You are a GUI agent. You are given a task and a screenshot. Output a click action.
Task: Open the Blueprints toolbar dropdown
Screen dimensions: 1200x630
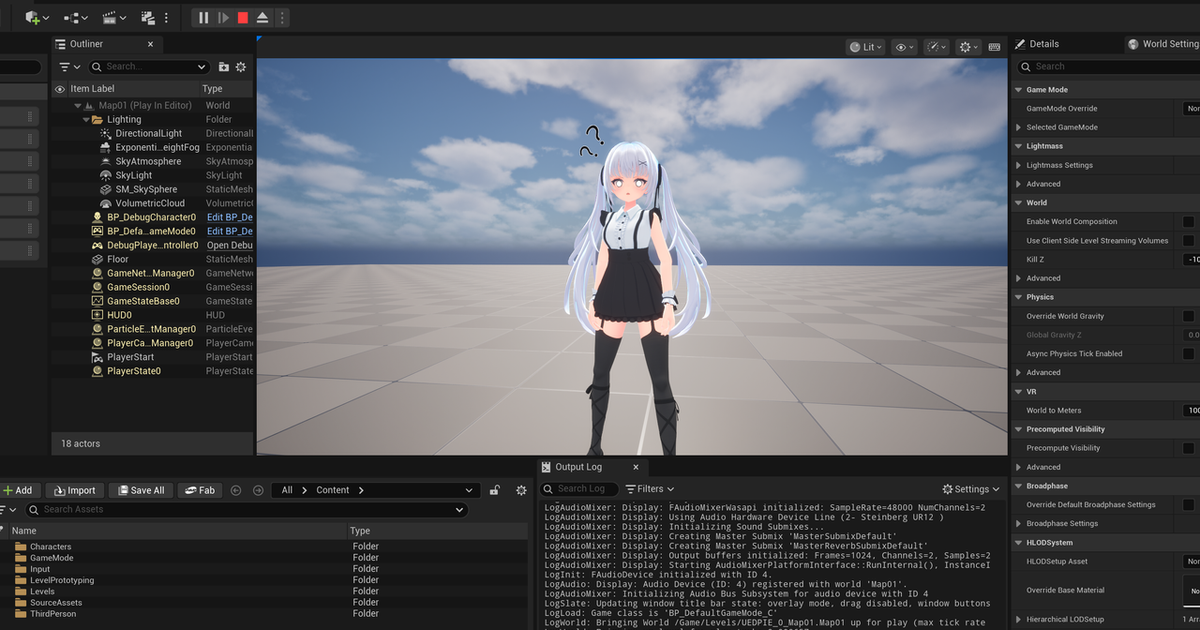pos(76,17)
